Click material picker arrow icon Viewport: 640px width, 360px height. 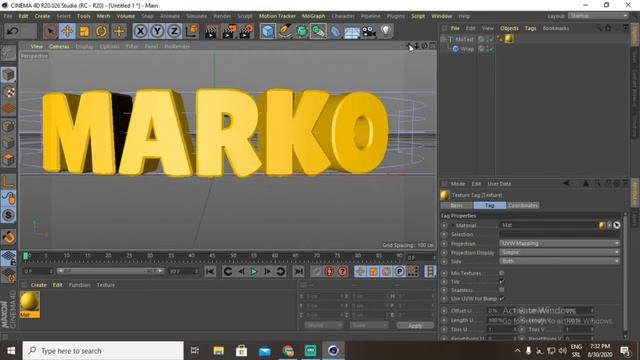point(617,225)
